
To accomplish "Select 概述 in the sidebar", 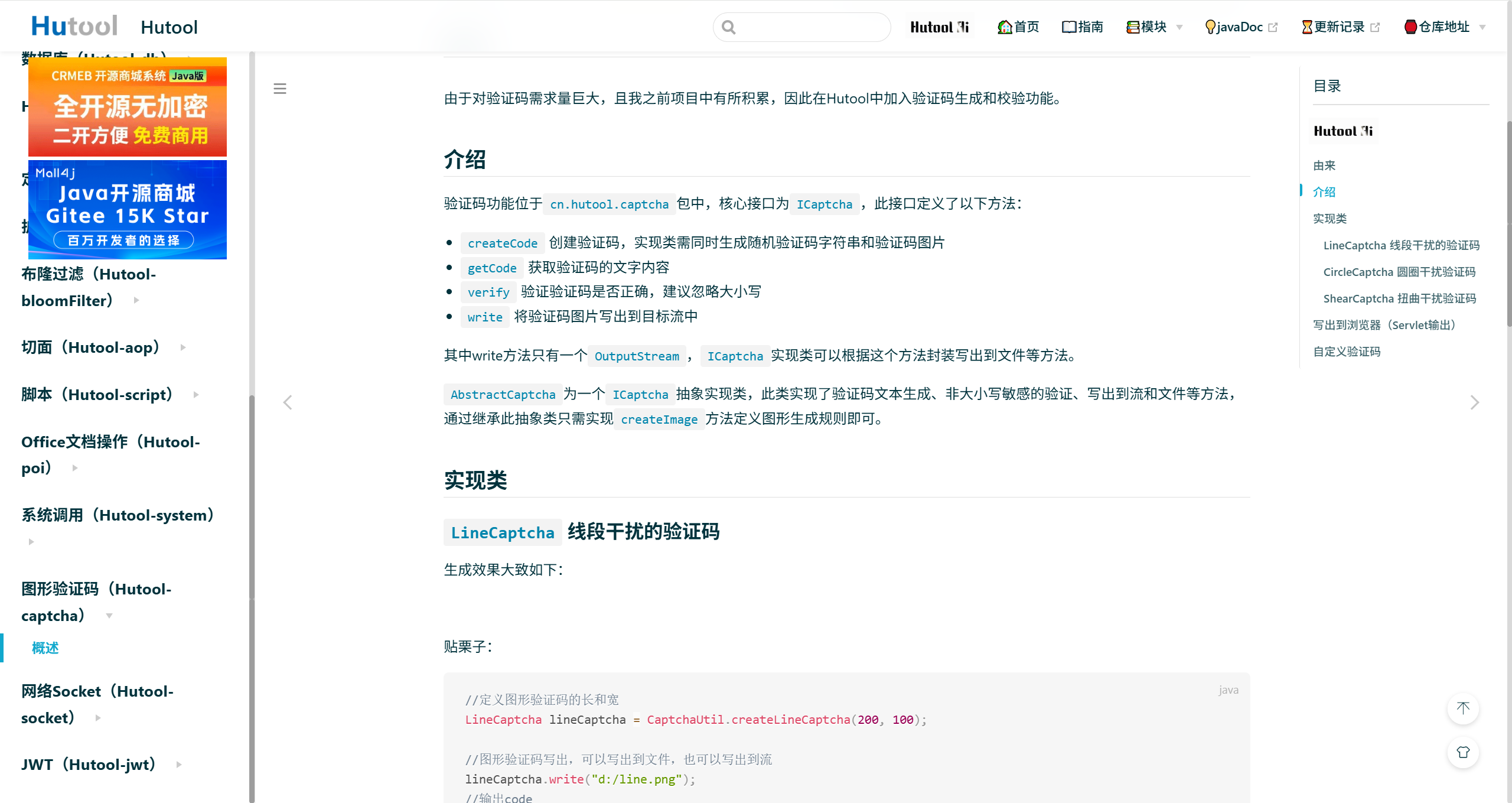I will (45, 648).
